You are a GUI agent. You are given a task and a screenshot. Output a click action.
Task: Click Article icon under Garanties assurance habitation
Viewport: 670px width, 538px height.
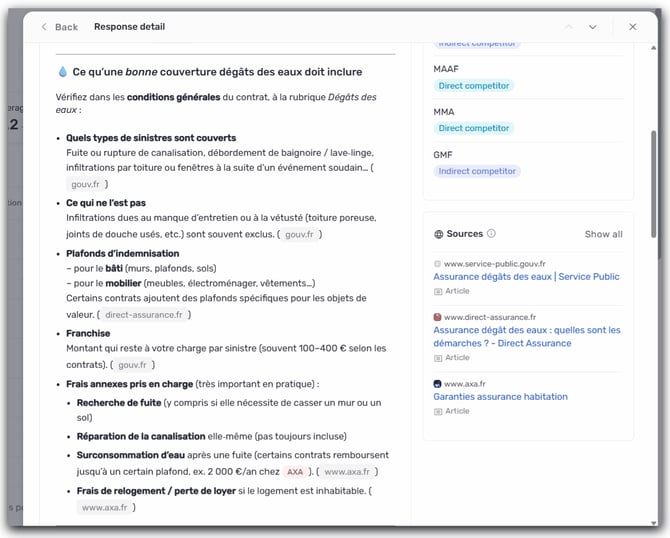(438, 412)
